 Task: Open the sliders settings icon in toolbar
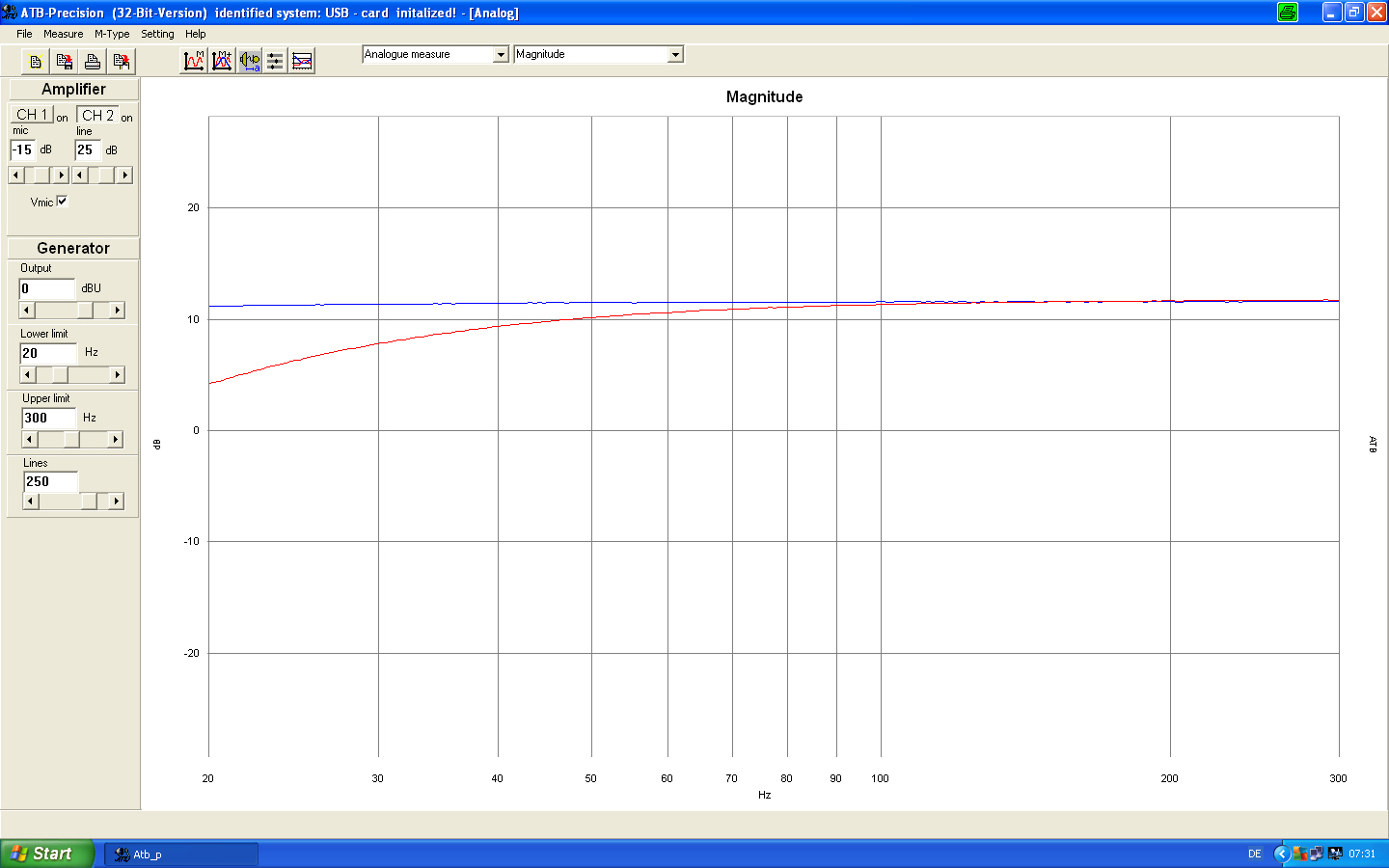pos(276,61)
